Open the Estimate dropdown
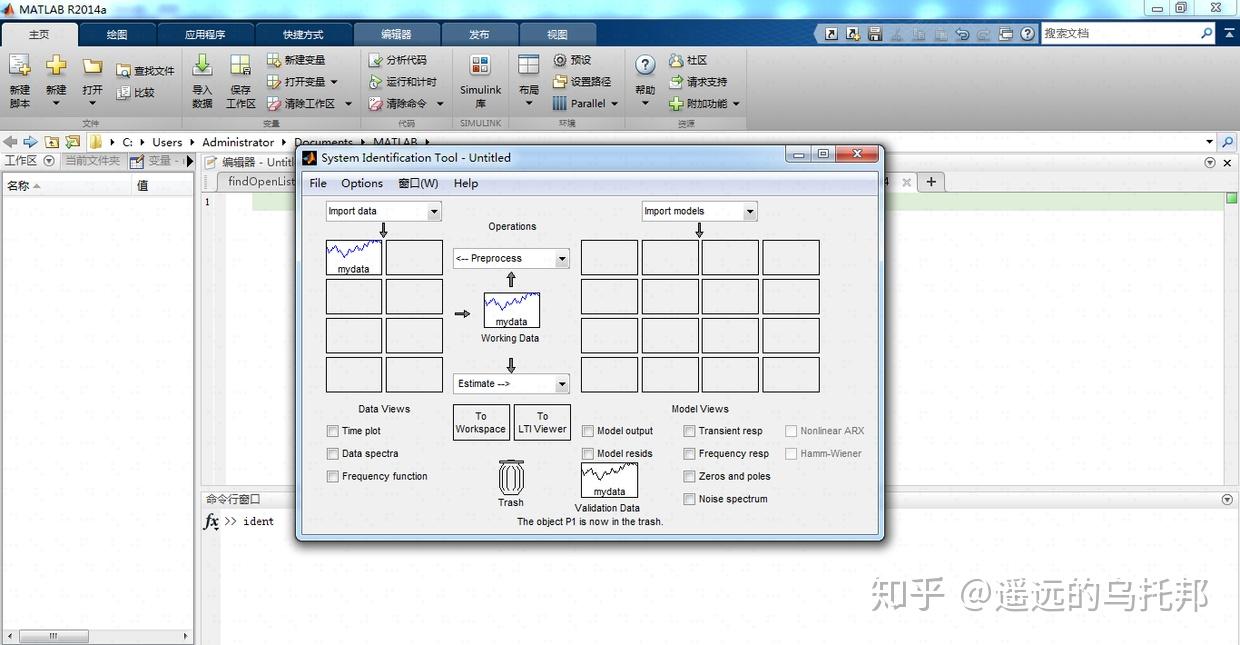Viewport: 1240px width, 645px height. (511, 383)
